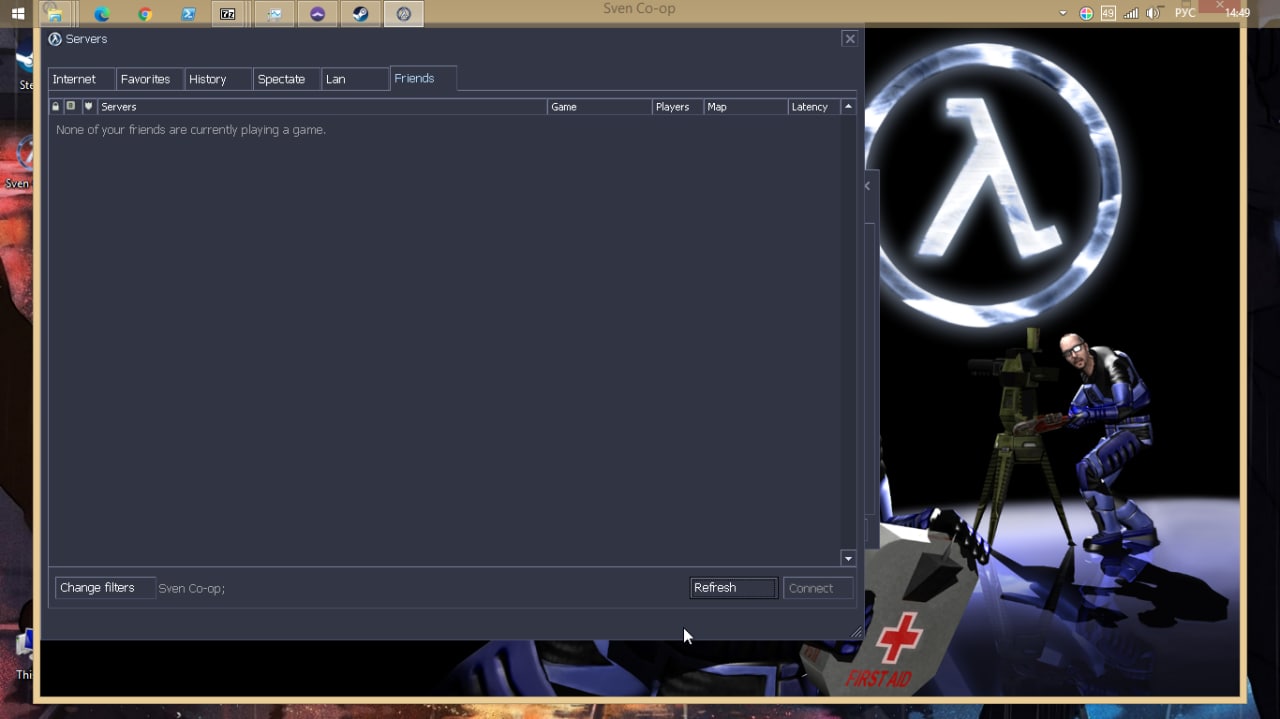Refresh the friends server list

tap(734, 588)
